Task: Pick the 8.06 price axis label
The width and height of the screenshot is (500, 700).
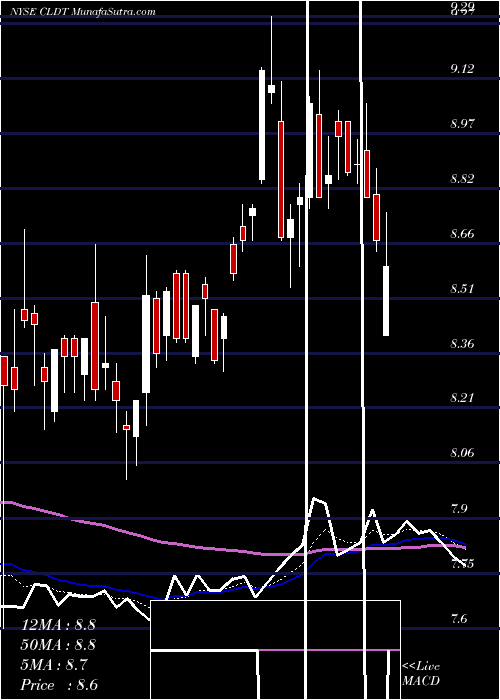Action: click(462, 453)
